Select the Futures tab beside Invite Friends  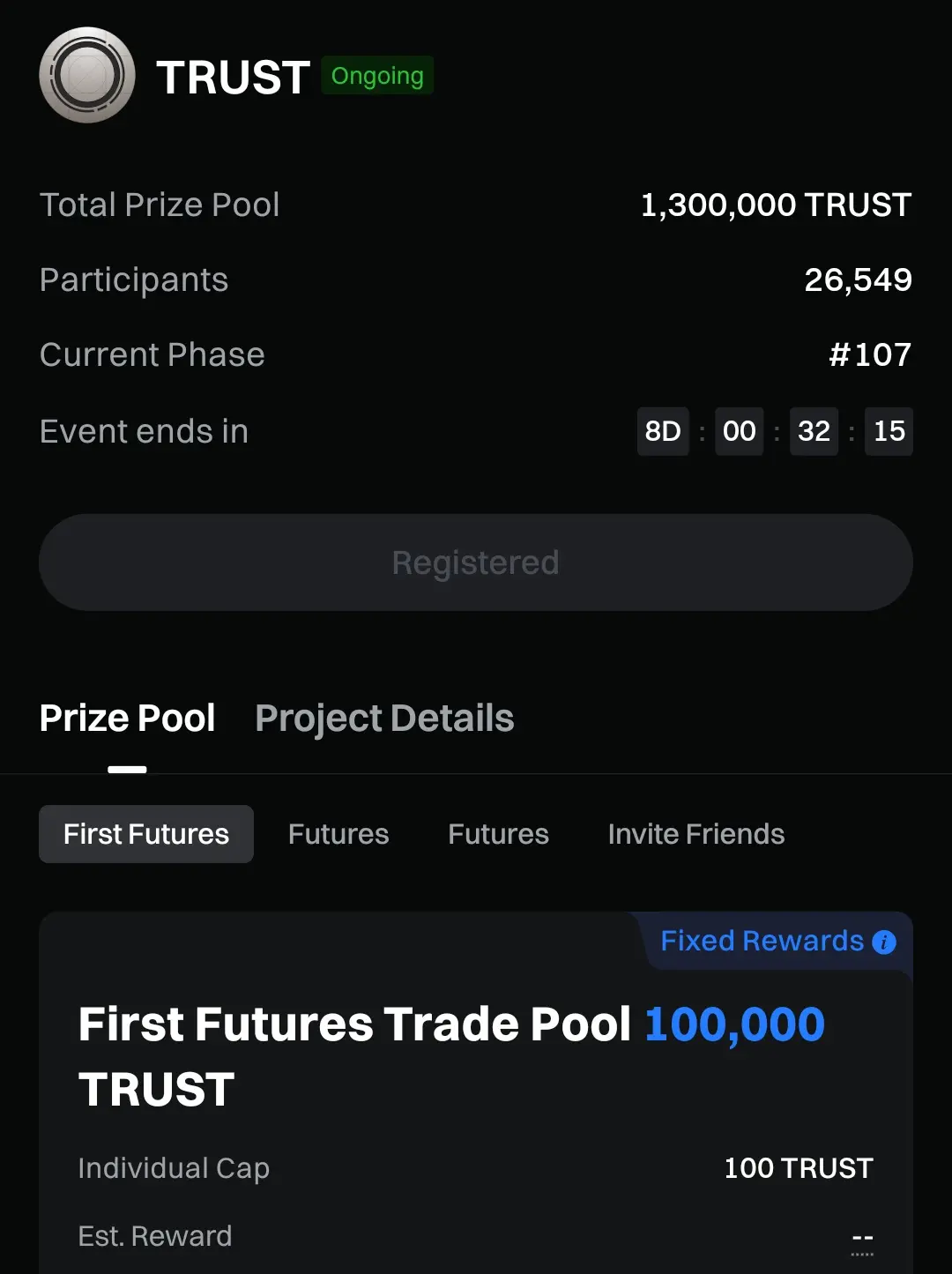coord(498,834)
